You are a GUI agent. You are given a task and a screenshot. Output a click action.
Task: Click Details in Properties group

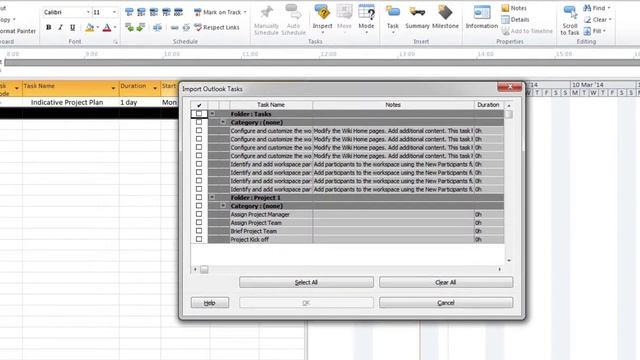tap(515, 19)
